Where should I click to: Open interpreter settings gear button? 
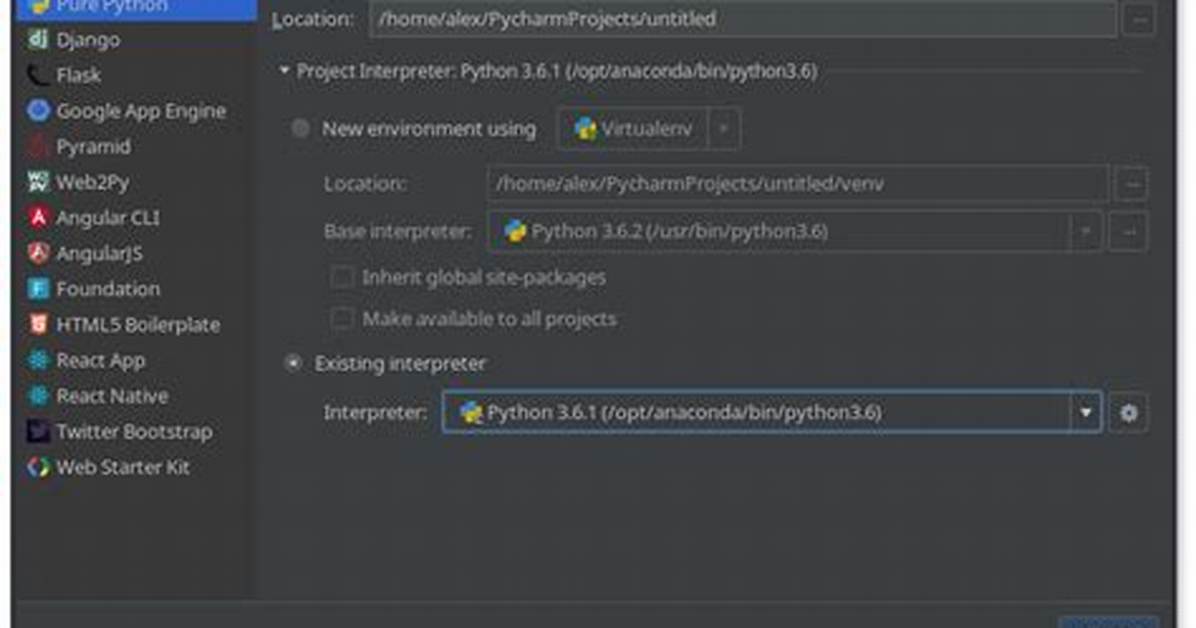[x=1128, y=413]
